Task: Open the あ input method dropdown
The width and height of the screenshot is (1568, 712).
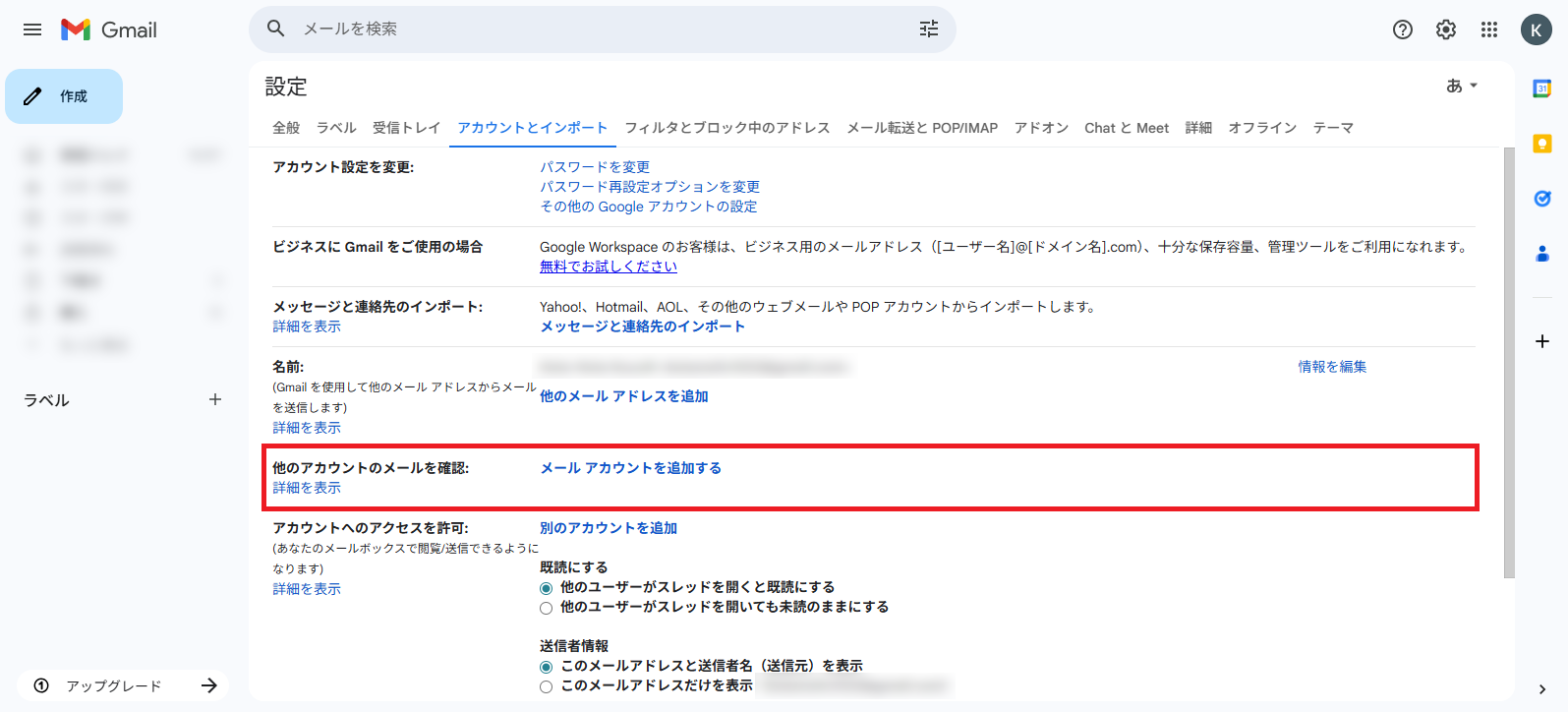Action: pyautogui.click(x=1461, y=87)
